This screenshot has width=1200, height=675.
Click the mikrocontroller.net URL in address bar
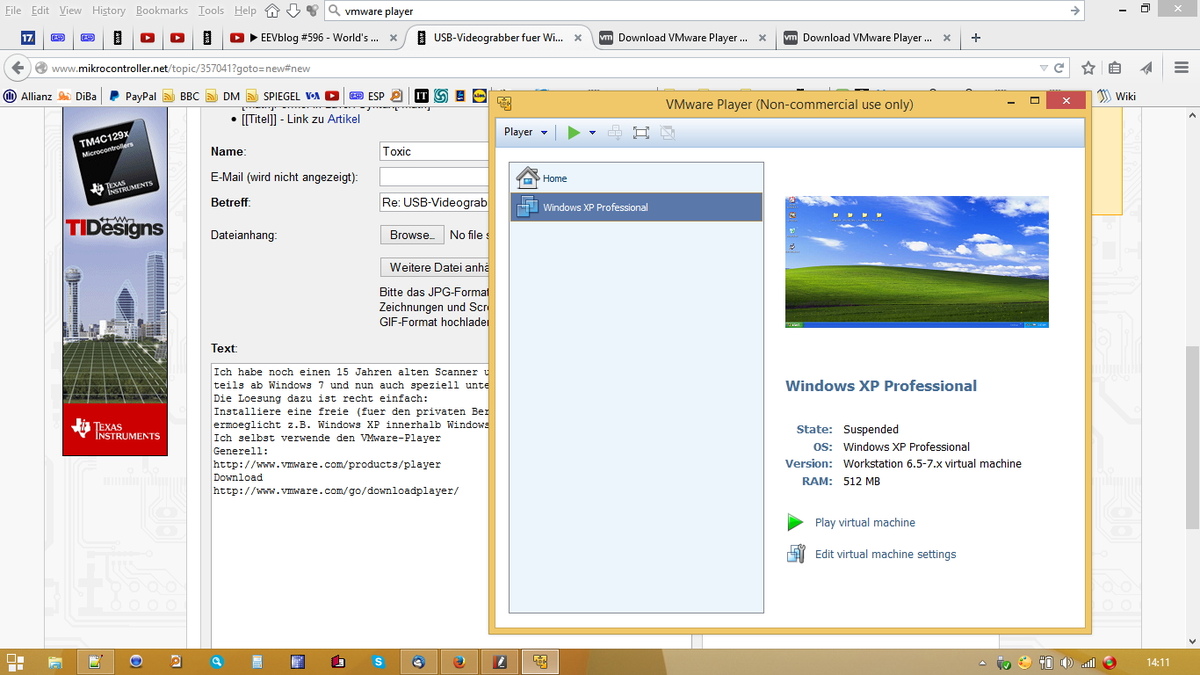tap(181, 69)
